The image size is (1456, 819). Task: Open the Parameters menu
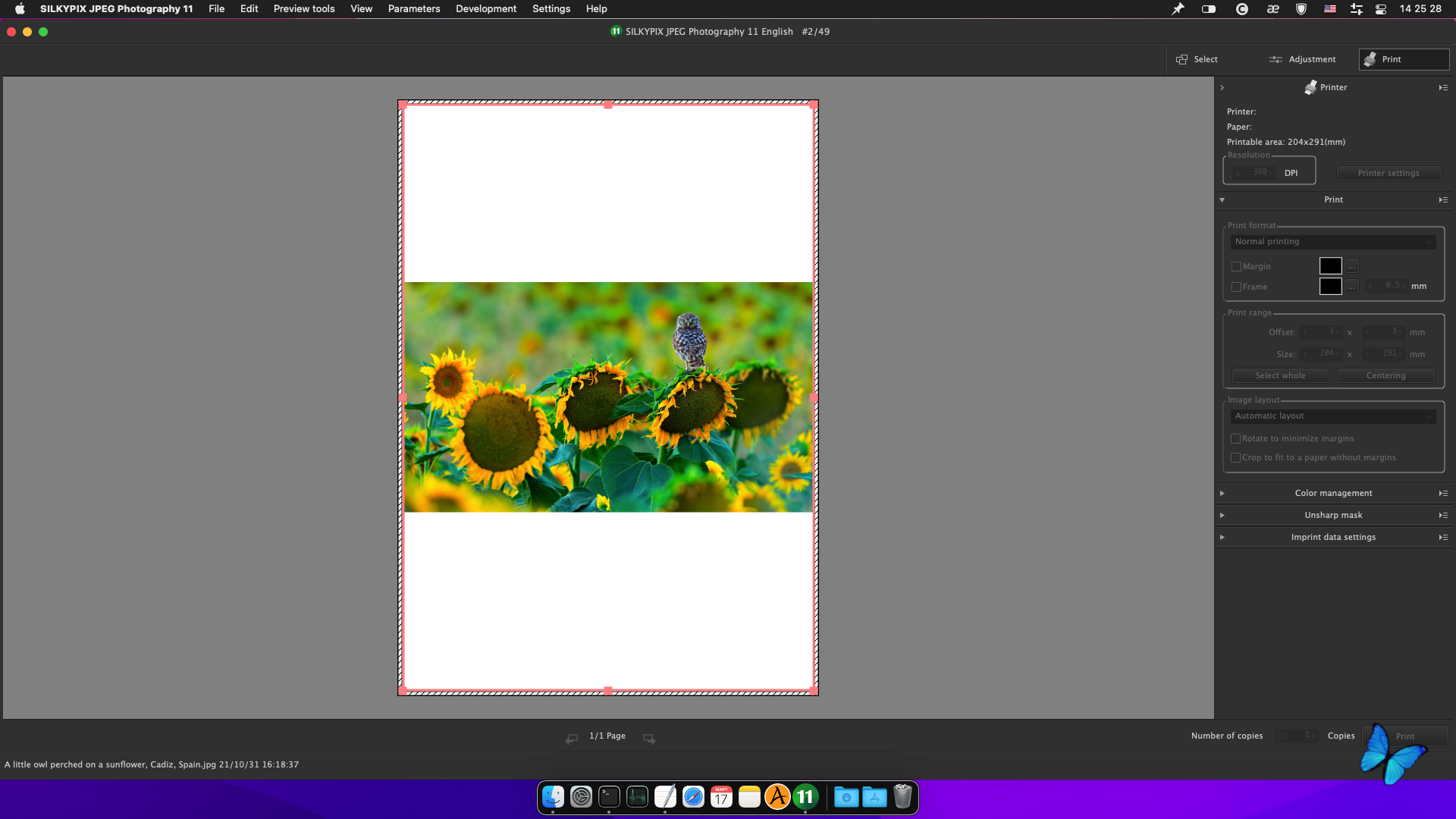point(413,9)
